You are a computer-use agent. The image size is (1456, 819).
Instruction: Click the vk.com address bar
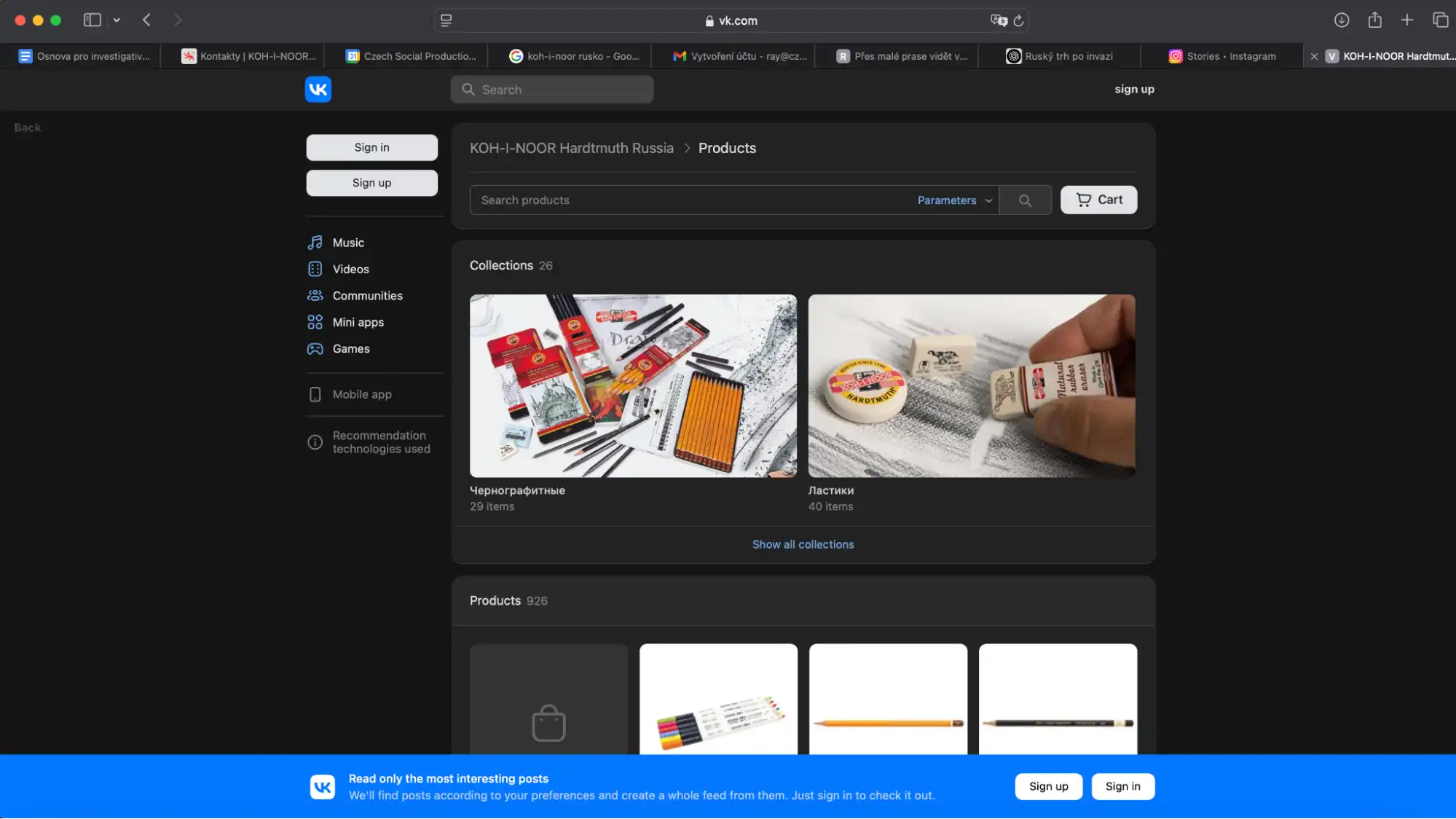[731, 20]
